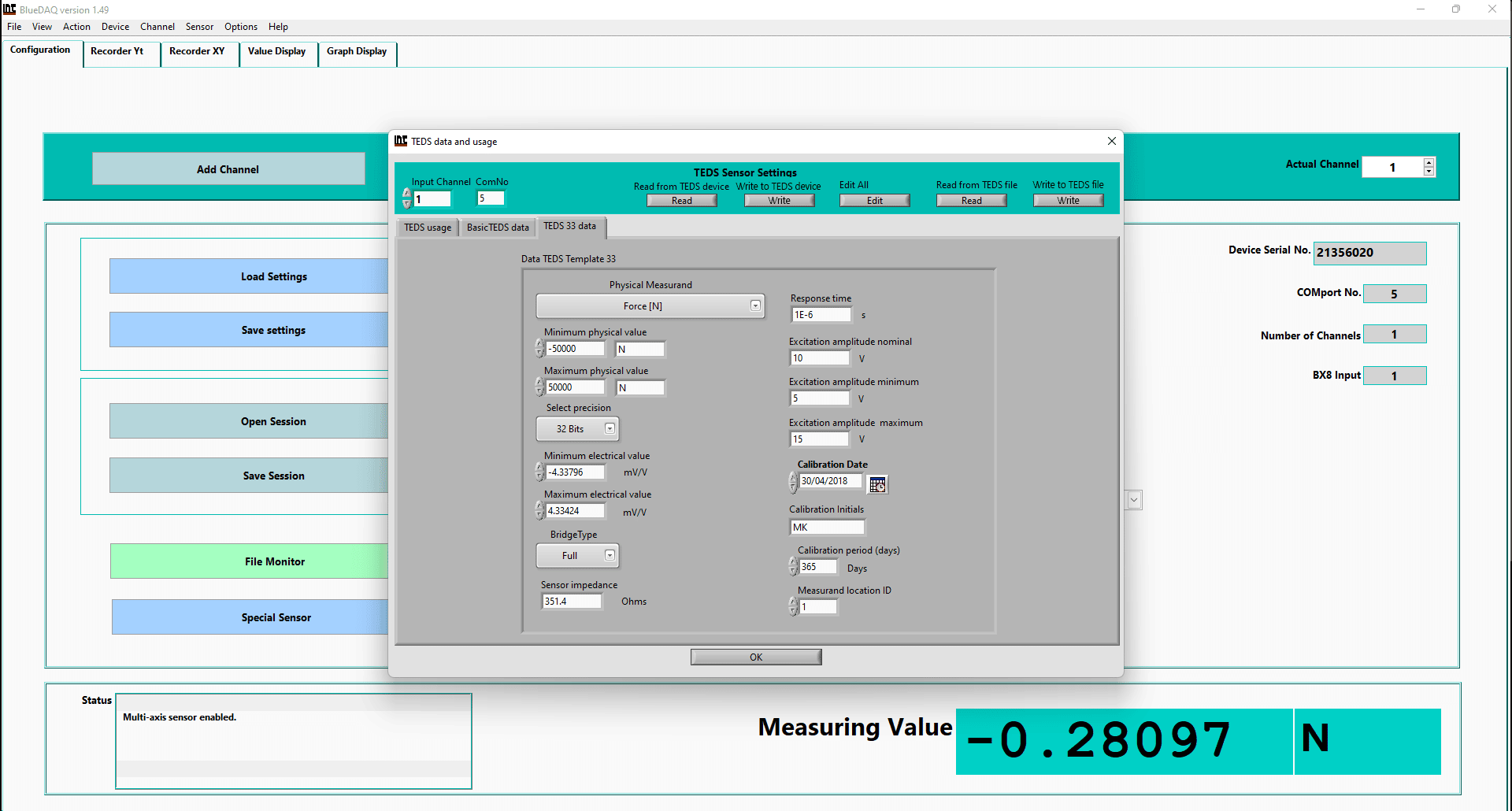
Task: Adjust the Calibration period days stepper
Action: click(x=793, y=566)
